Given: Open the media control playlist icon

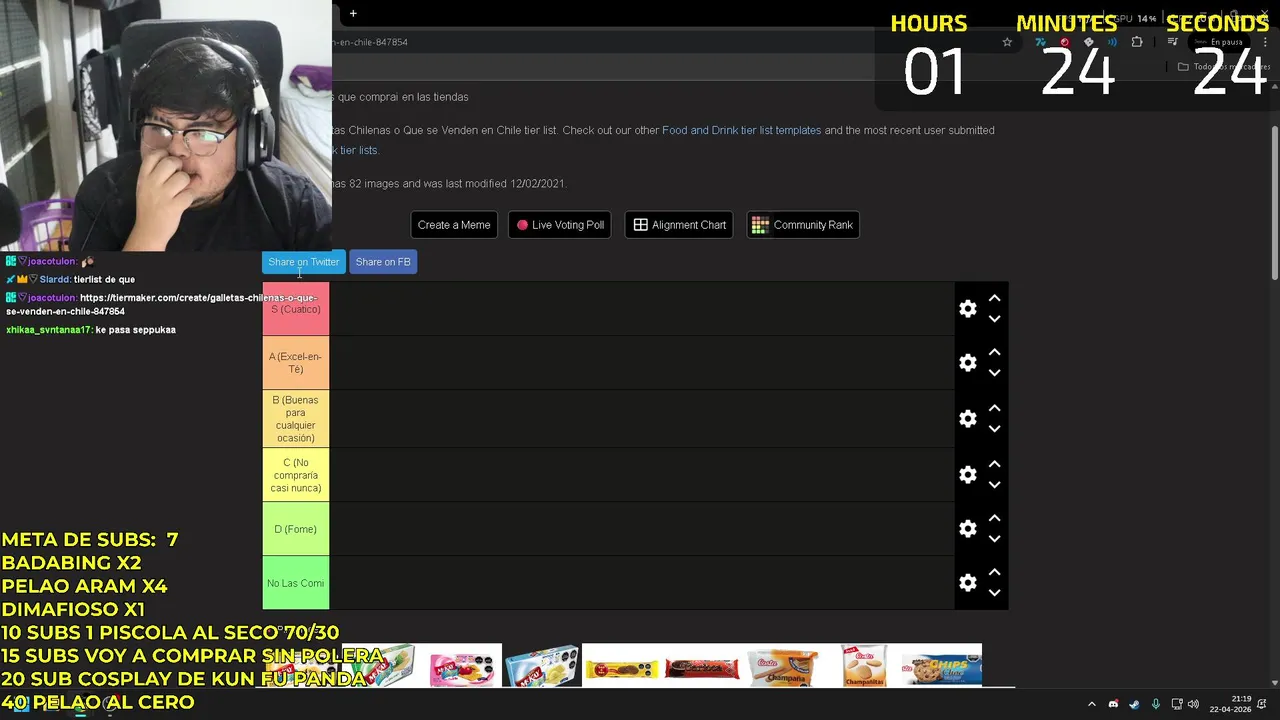Looking at the screenshot, I should click(1173, 42).
